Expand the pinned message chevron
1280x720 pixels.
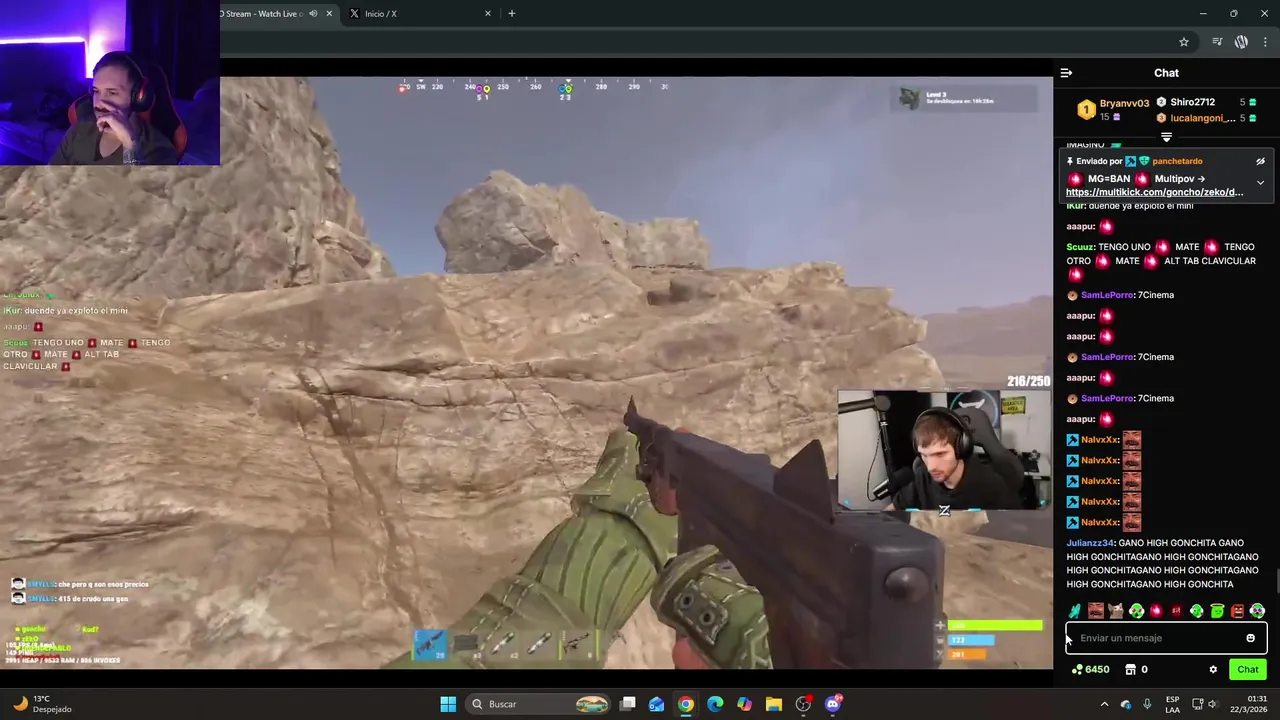point(1260,183)
